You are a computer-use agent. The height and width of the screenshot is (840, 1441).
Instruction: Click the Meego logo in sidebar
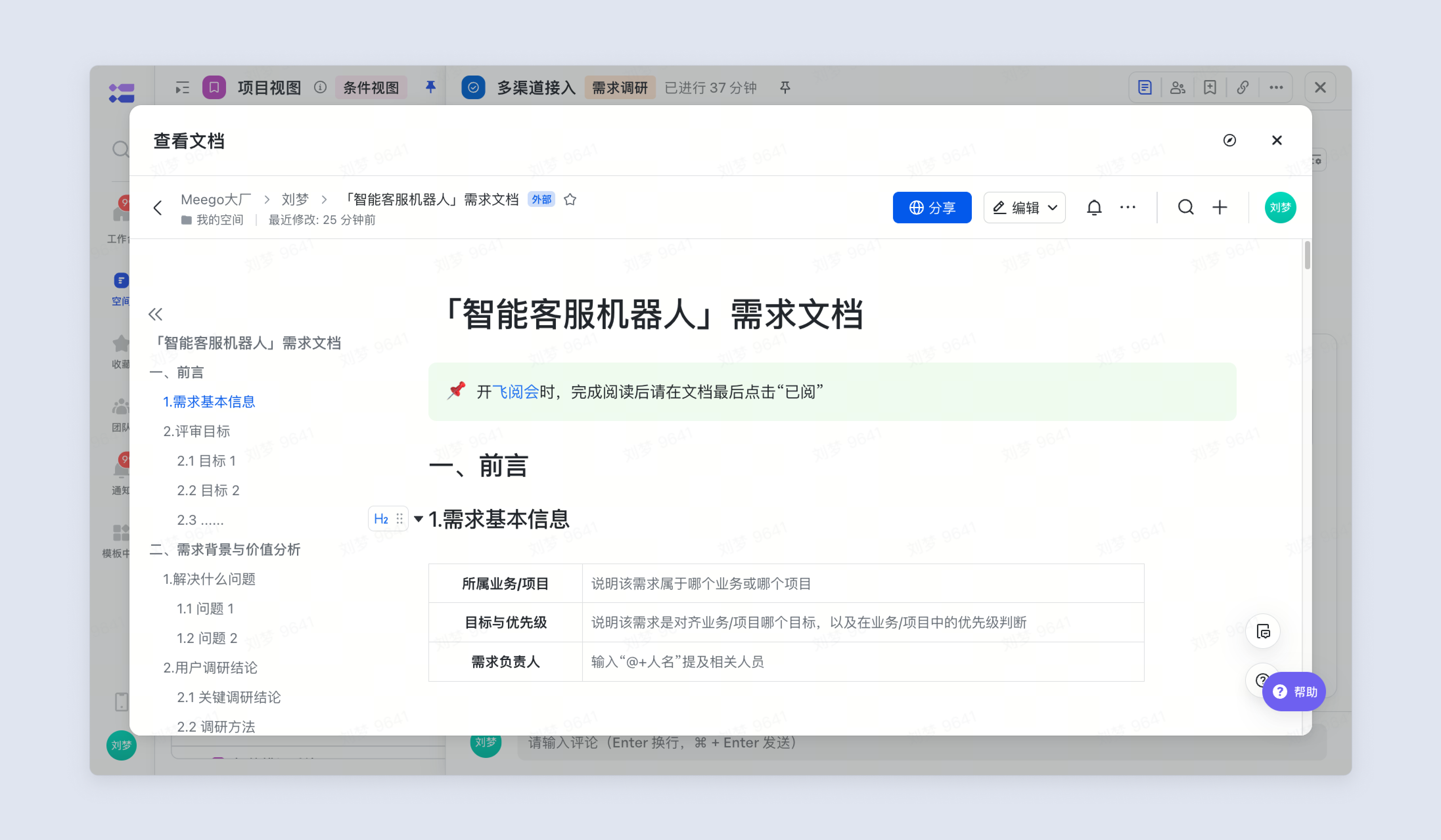point(122,93)
